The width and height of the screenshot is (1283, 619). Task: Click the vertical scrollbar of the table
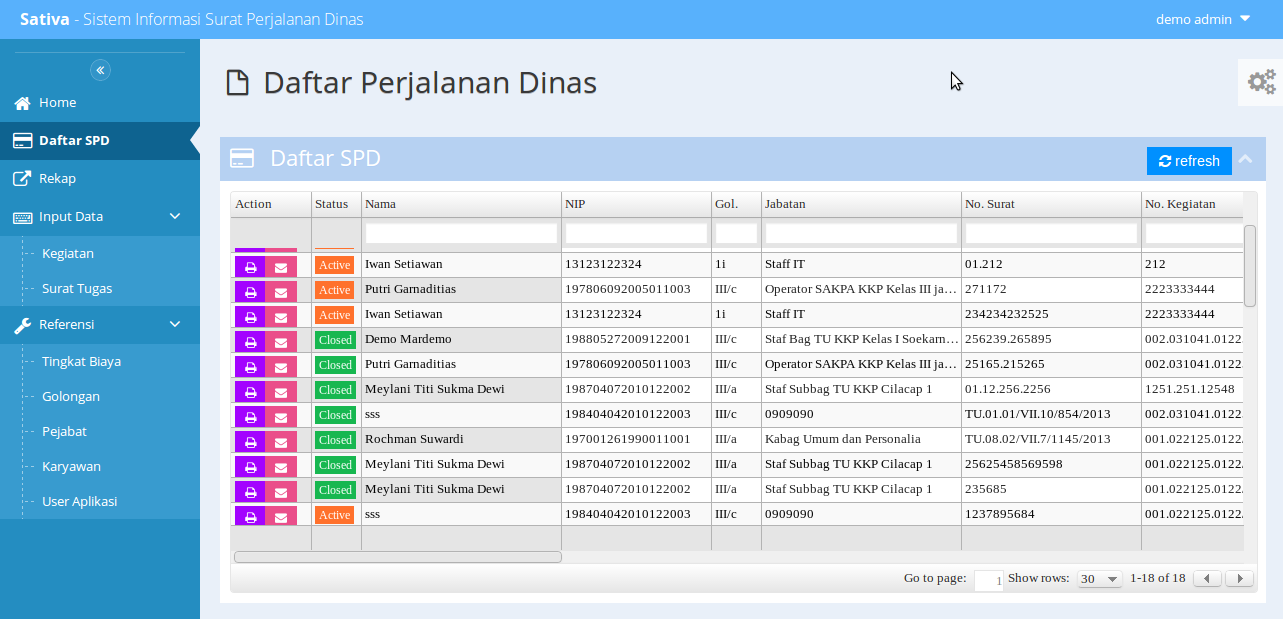(1250, 266)
